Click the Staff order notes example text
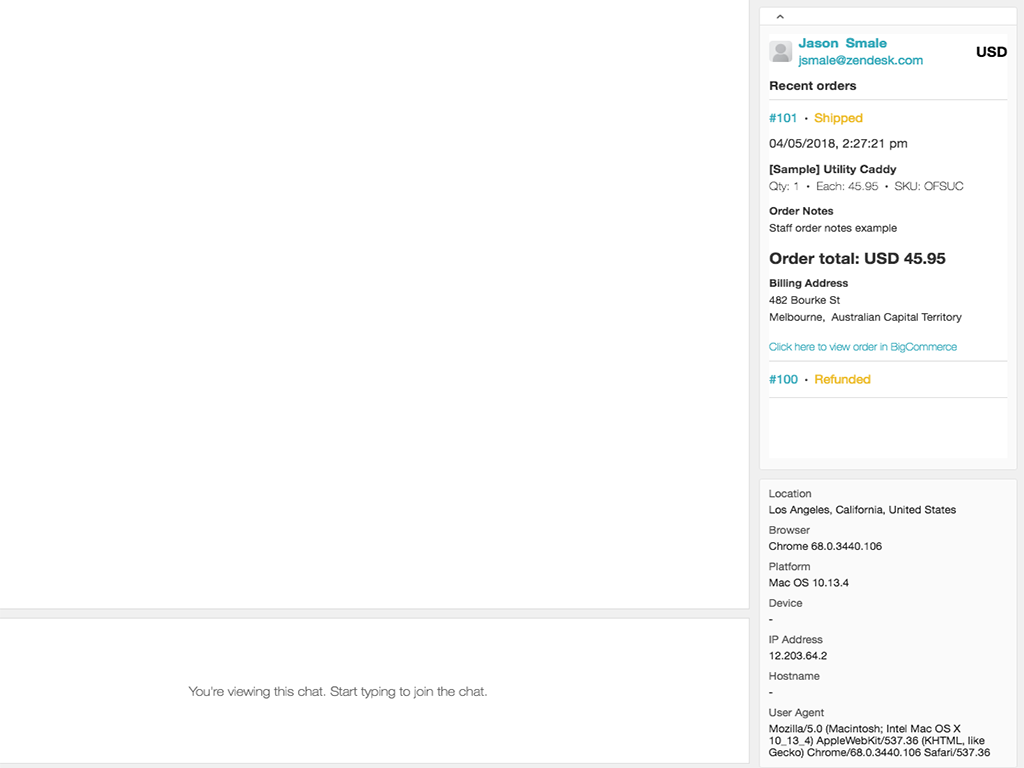1024x768 pixels. coord(832,228)
